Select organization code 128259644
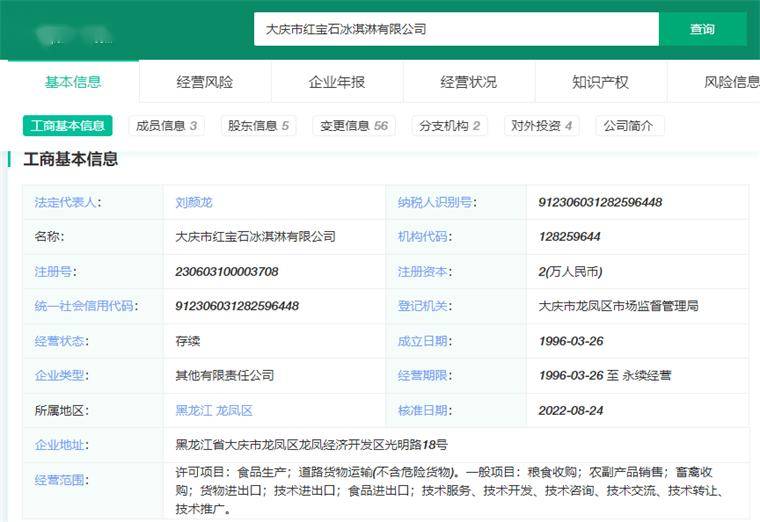 [569, 237]
